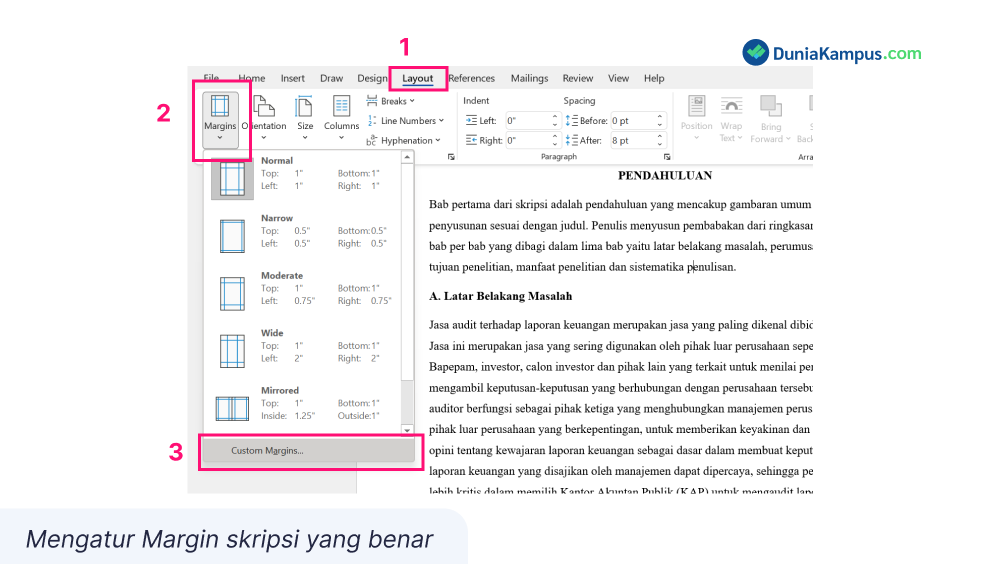Open Page Setup dialog launcher

(x=451, y=157)
